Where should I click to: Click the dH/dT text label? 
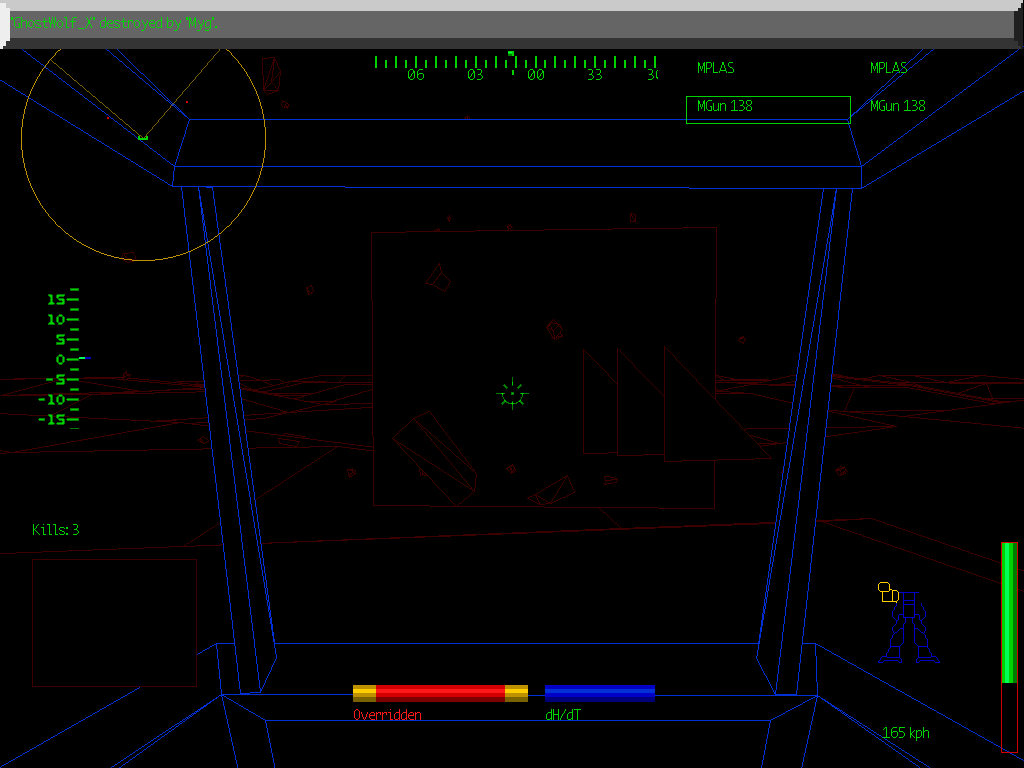(x=562, y=715)
